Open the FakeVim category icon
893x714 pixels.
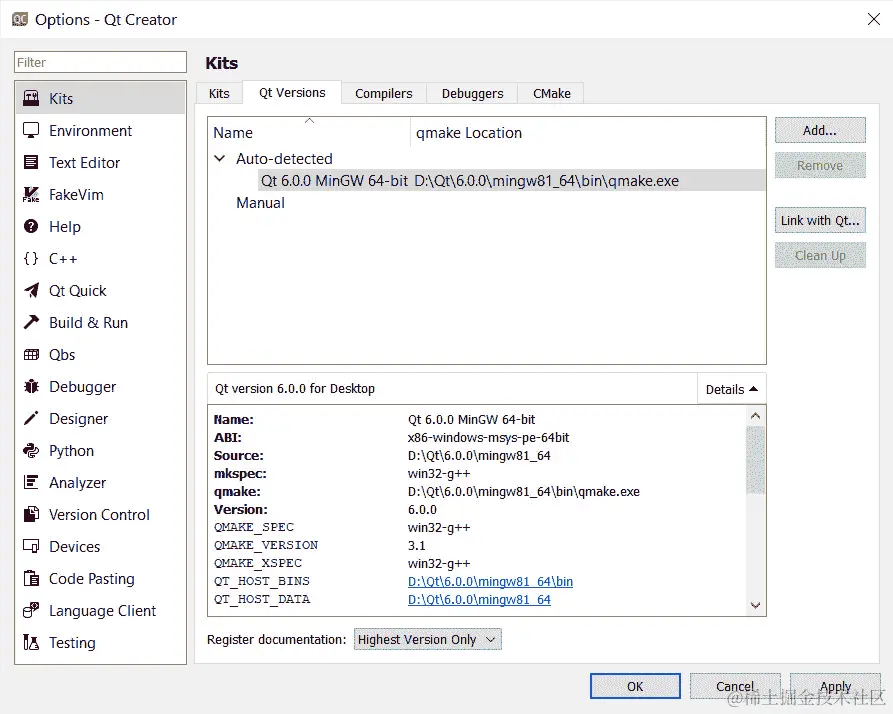[31, 195]
